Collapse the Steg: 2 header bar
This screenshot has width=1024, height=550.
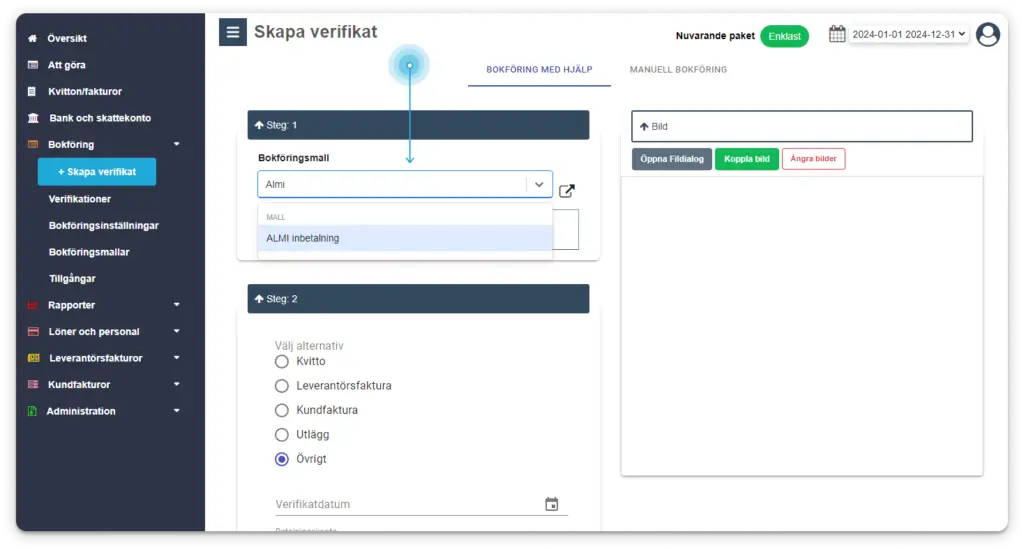click(418, 299)
